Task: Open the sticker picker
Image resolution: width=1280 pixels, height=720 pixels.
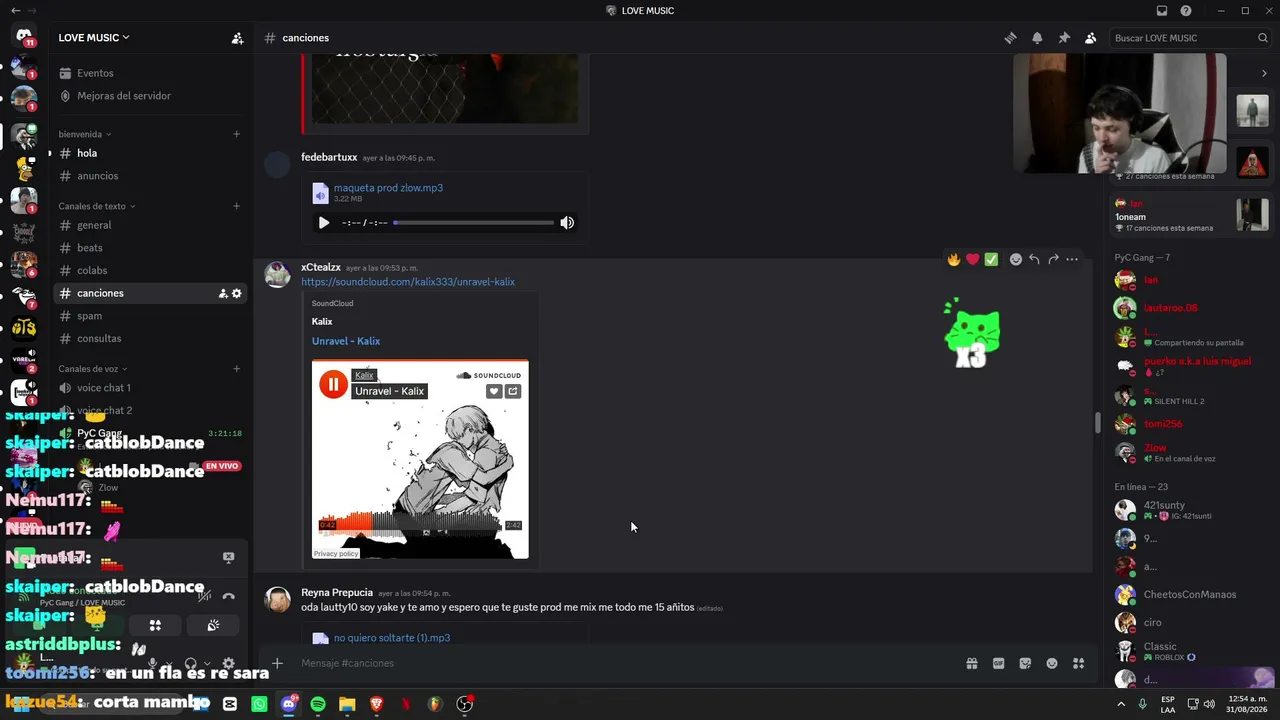Action: click(x=1025, y=663)
